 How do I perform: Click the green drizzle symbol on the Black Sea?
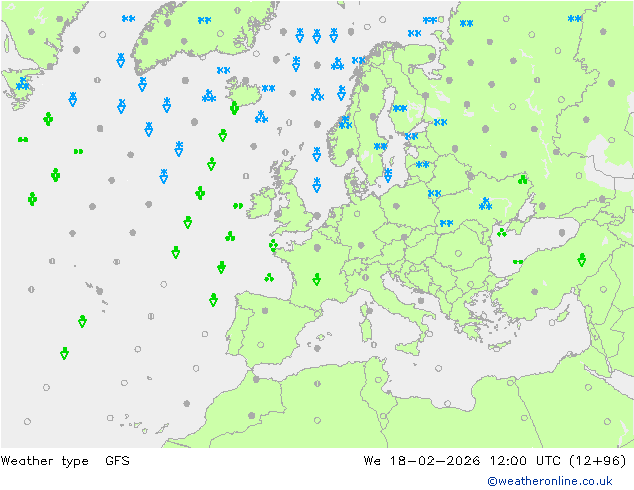pos(518,262)
